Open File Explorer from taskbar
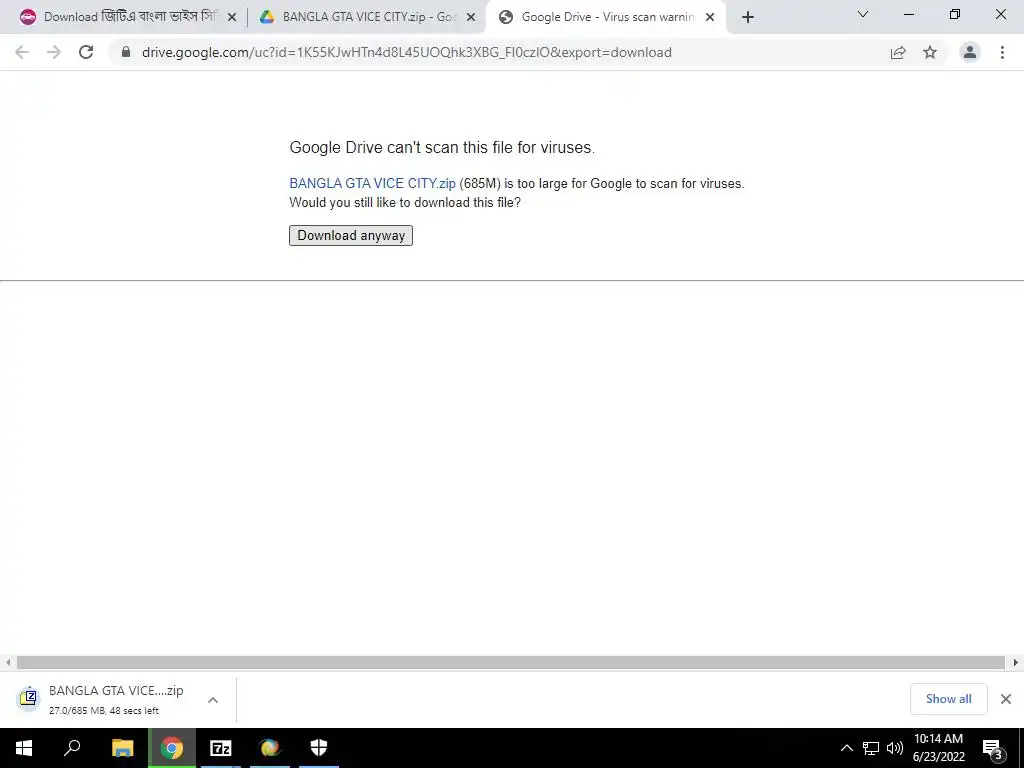1024x768 pixels. pyautogui.click(x=122, y=748)
